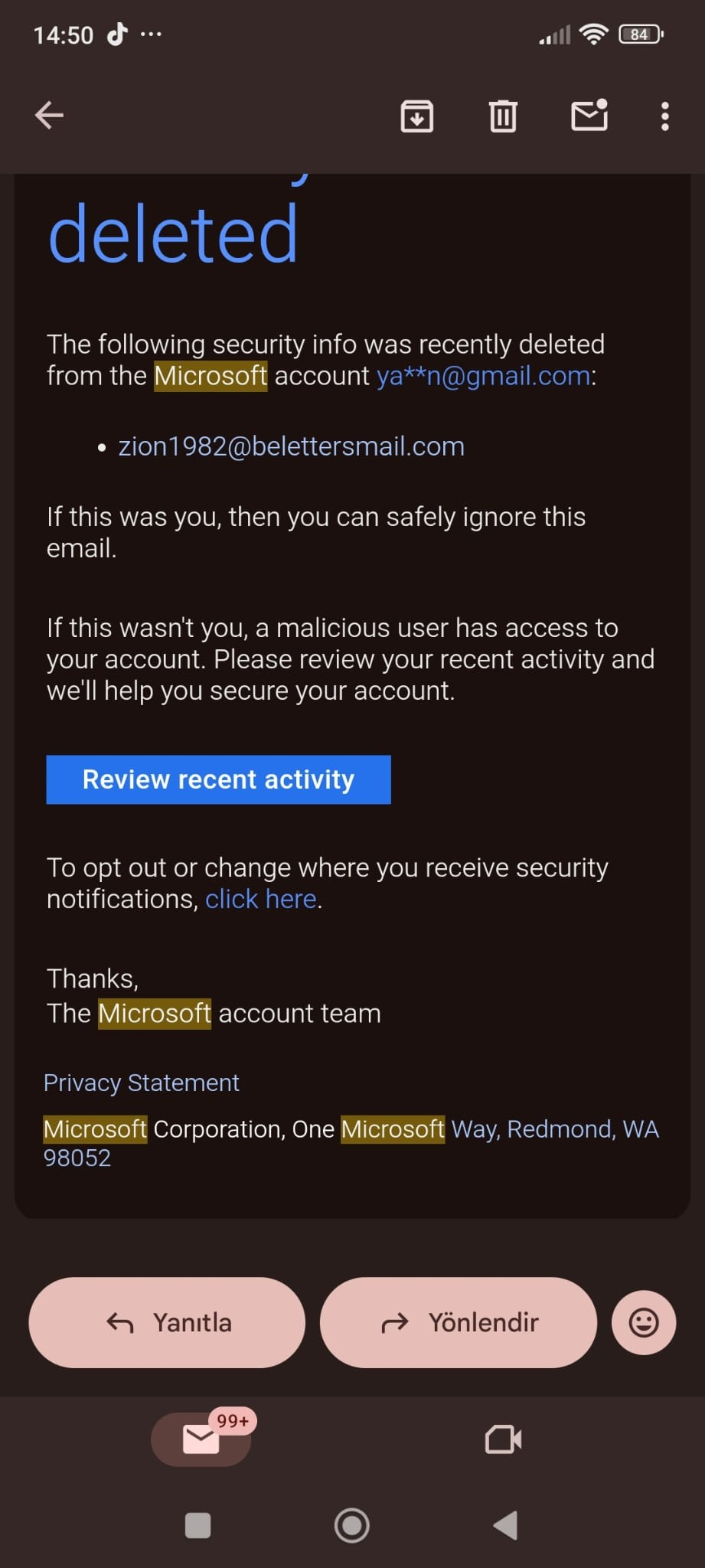Tap the Android back triangle button
The height and width of the screenshot is (1568, 705).
505,1525
